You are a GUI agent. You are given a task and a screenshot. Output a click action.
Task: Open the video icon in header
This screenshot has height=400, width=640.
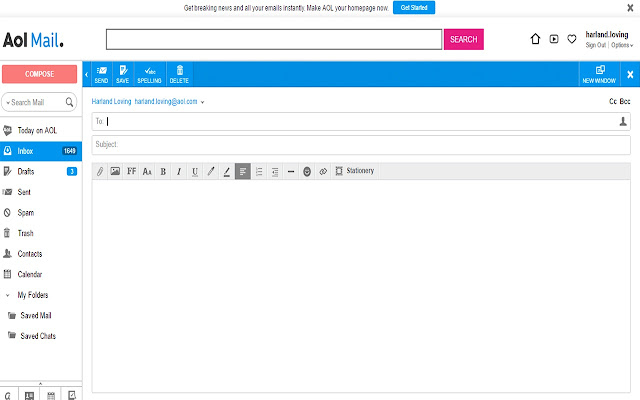(554, 39)
